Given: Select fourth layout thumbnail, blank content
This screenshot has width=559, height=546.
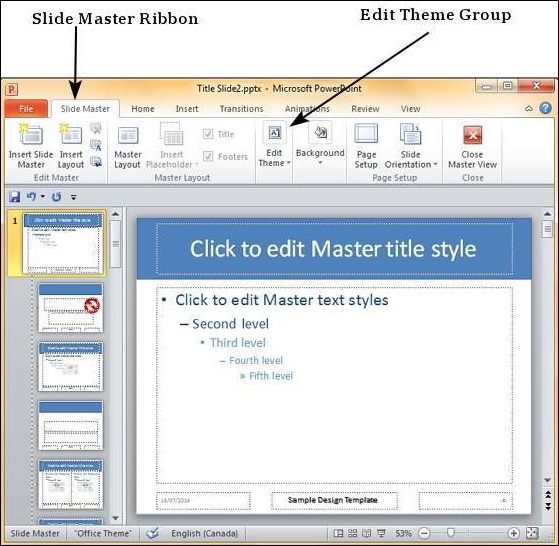Looking at the screenshot, I should click(71, 425).
